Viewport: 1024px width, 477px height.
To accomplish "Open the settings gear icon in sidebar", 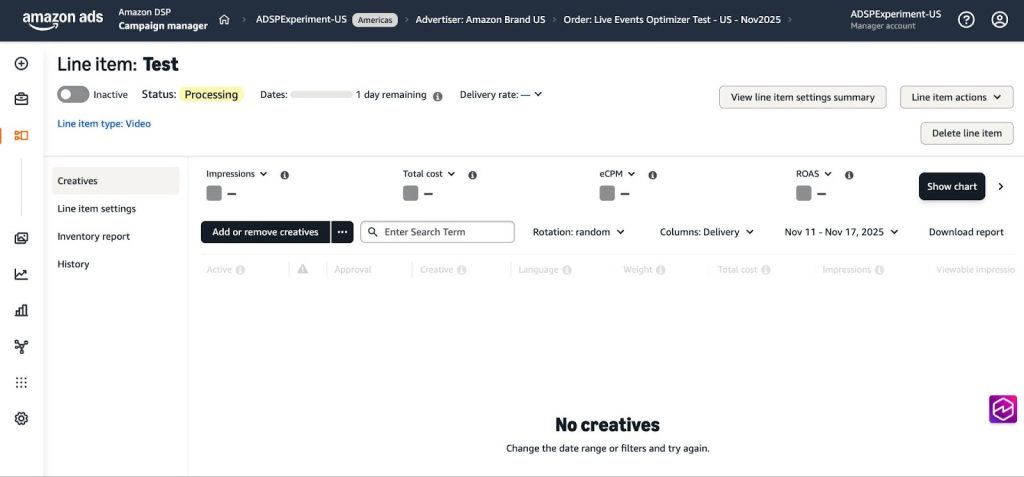I will (x=22, y=418).
